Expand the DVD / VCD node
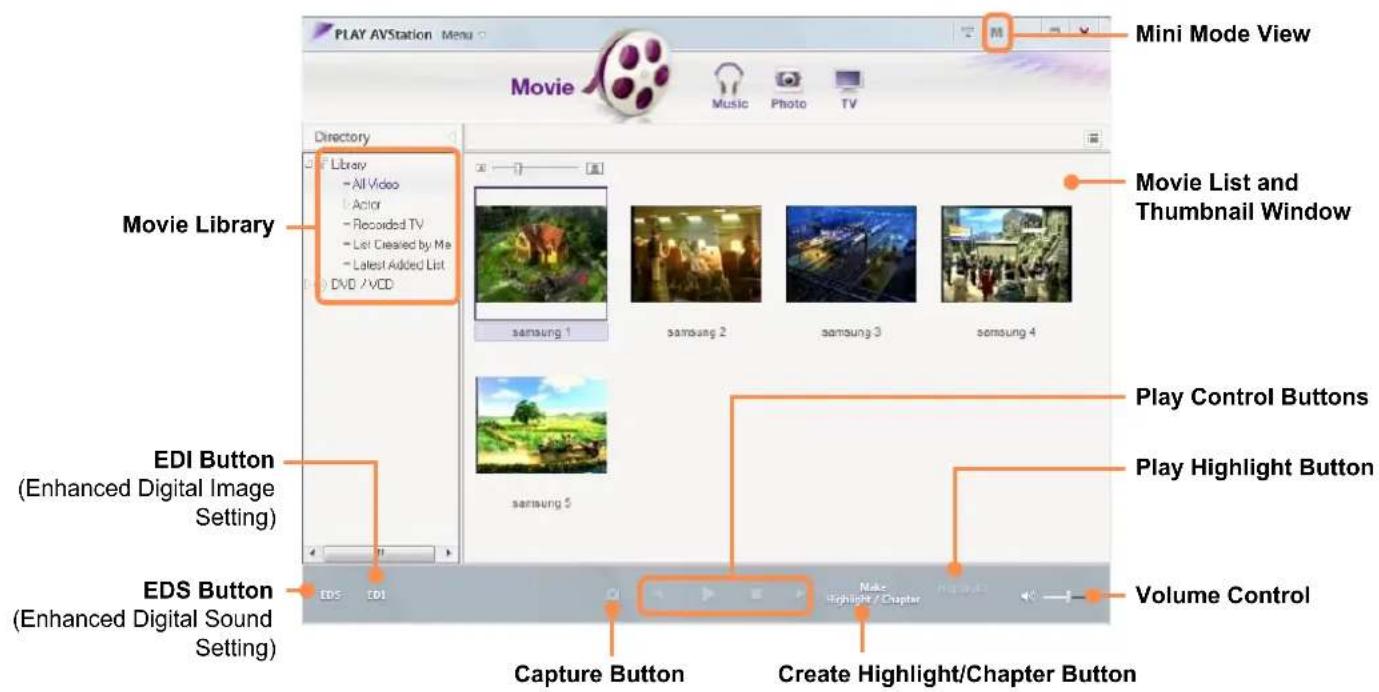Screen dimensions: 1379x692 coord(309,285)
